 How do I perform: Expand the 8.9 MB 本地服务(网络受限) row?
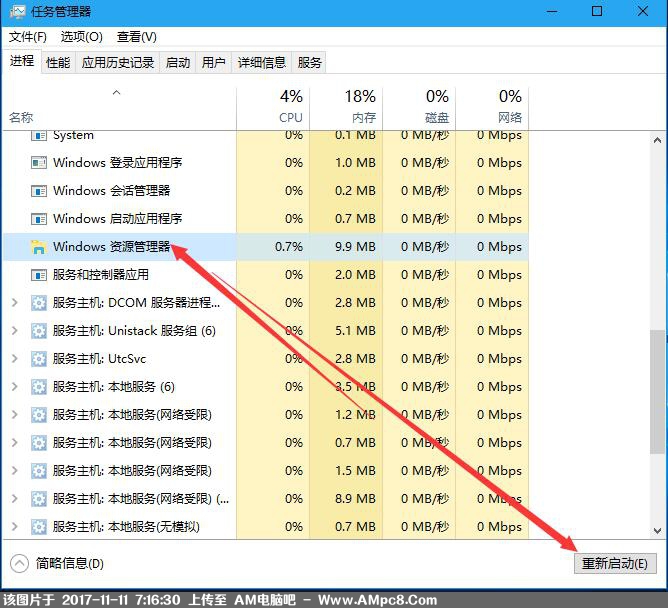[14, 499]
